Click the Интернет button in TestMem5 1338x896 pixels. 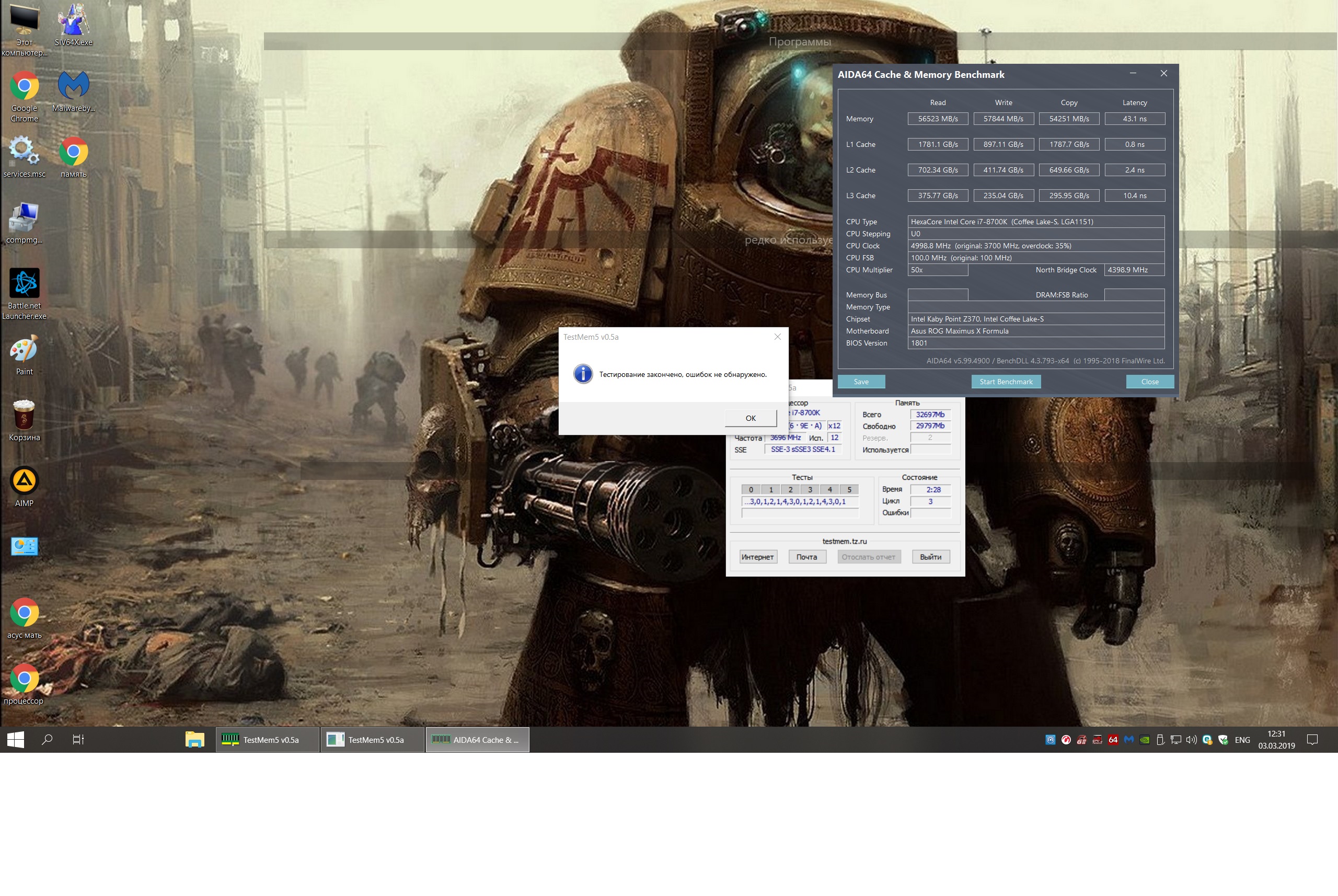[757, 557]
